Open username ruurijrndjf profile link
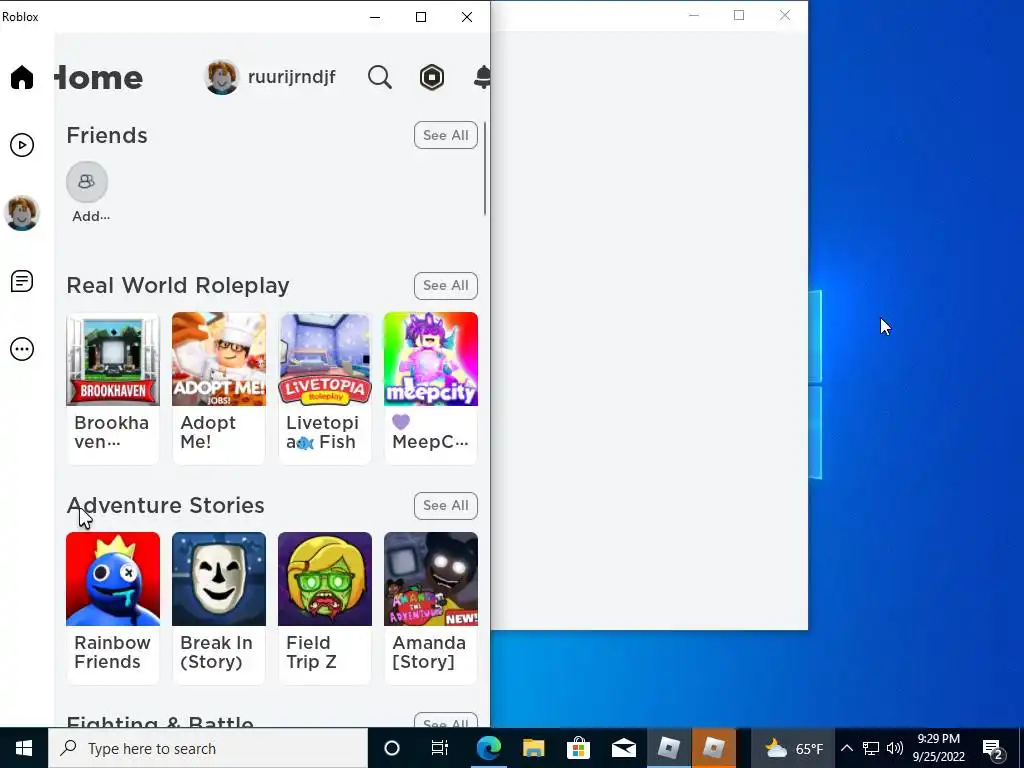 tap(291, 77)
